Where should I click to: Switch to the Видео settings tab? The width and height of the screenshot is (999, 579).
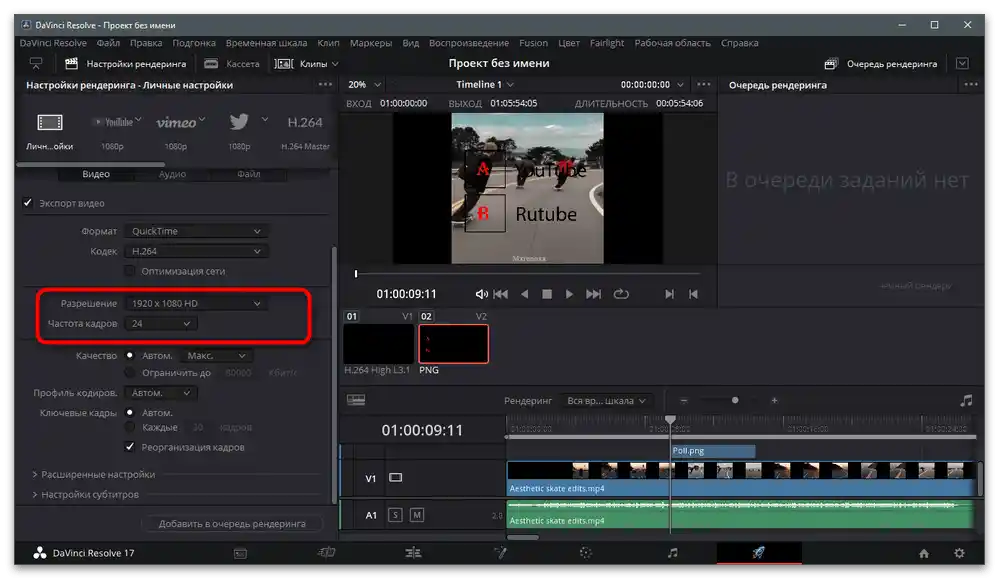click(96, 174)
